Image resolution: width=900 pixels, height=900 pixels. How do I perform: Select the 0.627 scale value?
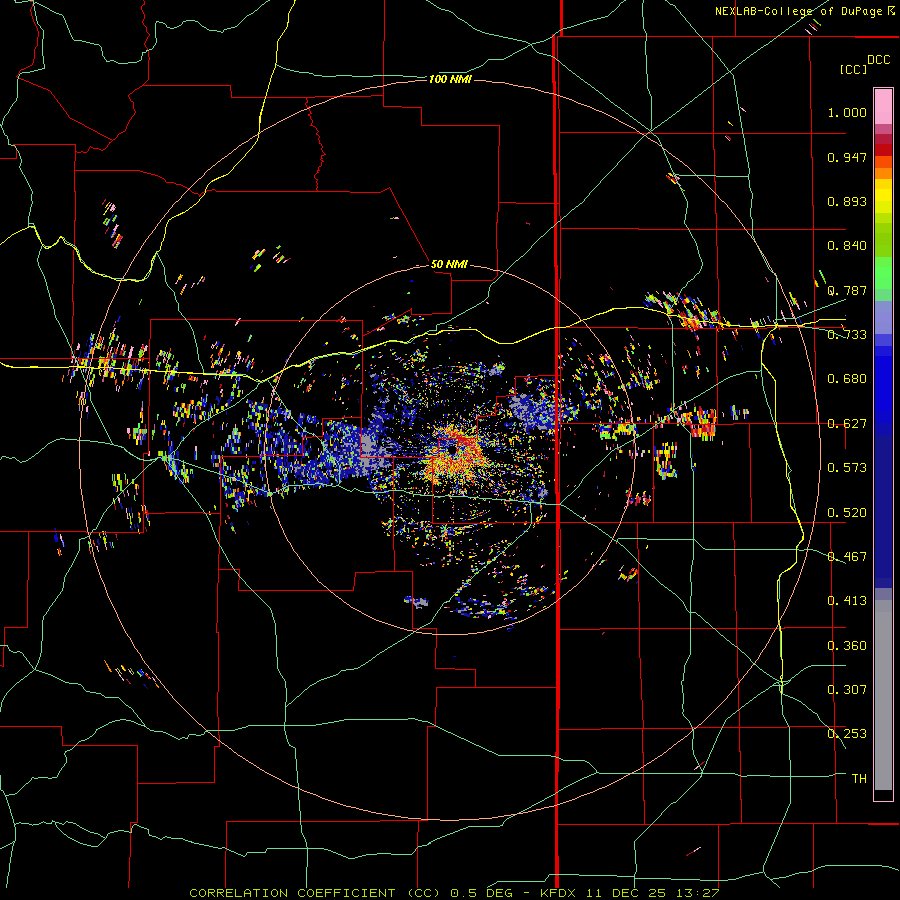coord(847,424)
